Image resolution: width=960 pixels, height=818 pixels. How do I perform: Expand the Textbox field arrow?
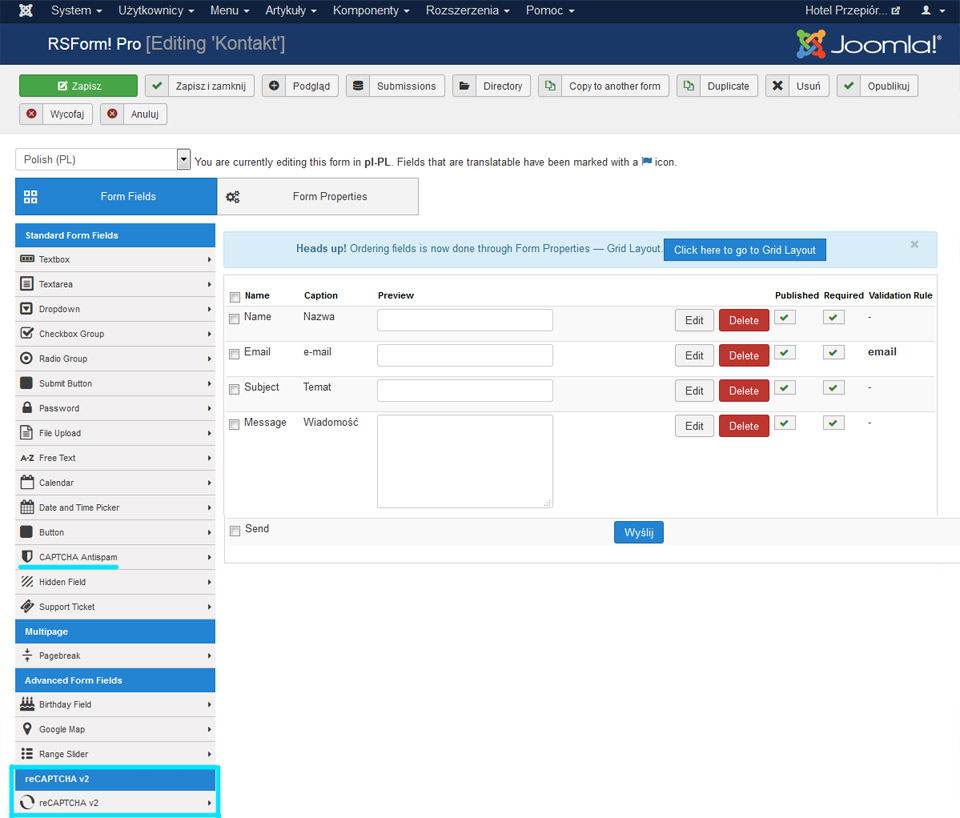(209, 260)
